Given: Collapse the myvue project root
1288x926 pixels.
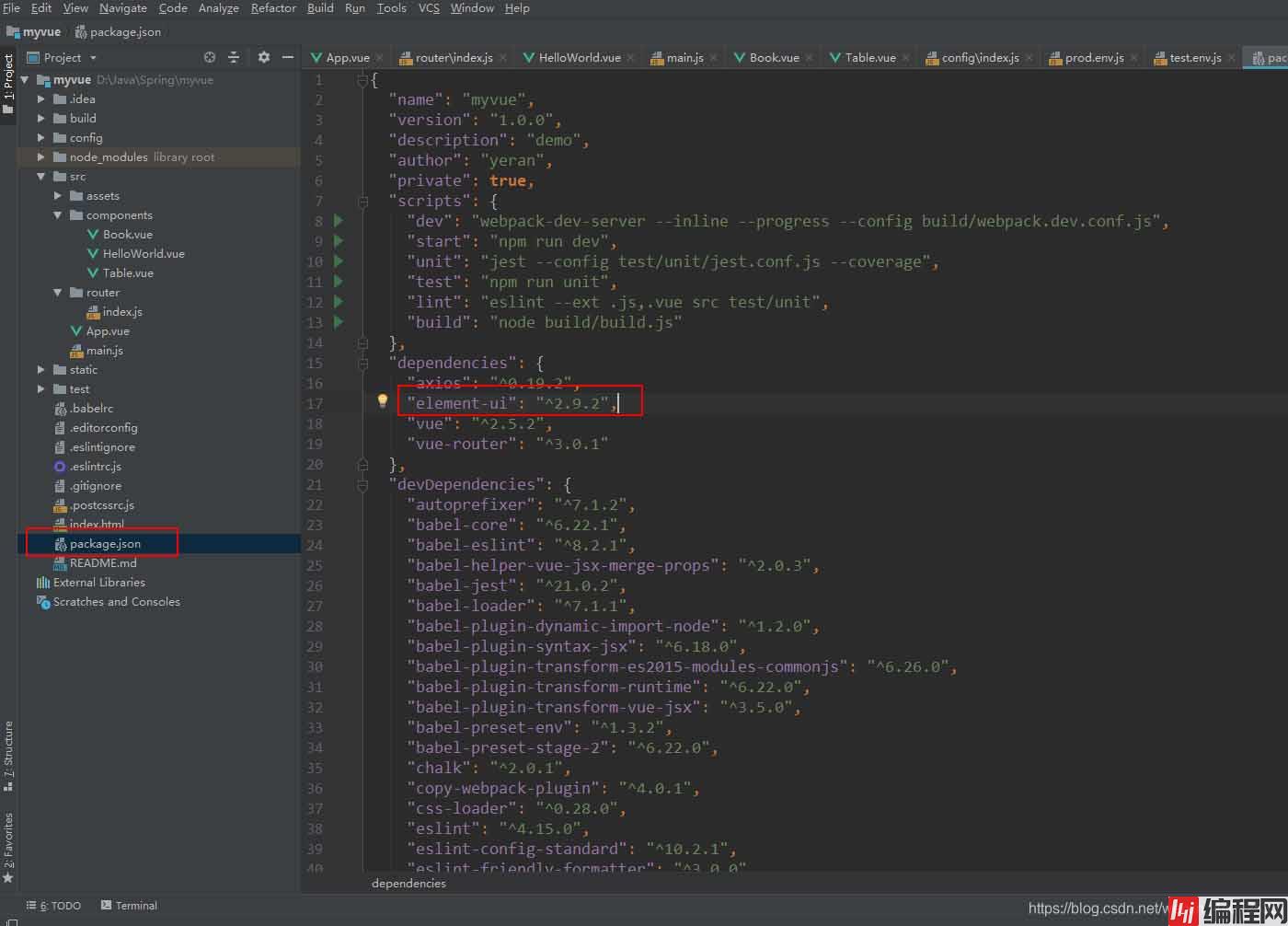Looking at the screenshot, I should tap(25, 79).
